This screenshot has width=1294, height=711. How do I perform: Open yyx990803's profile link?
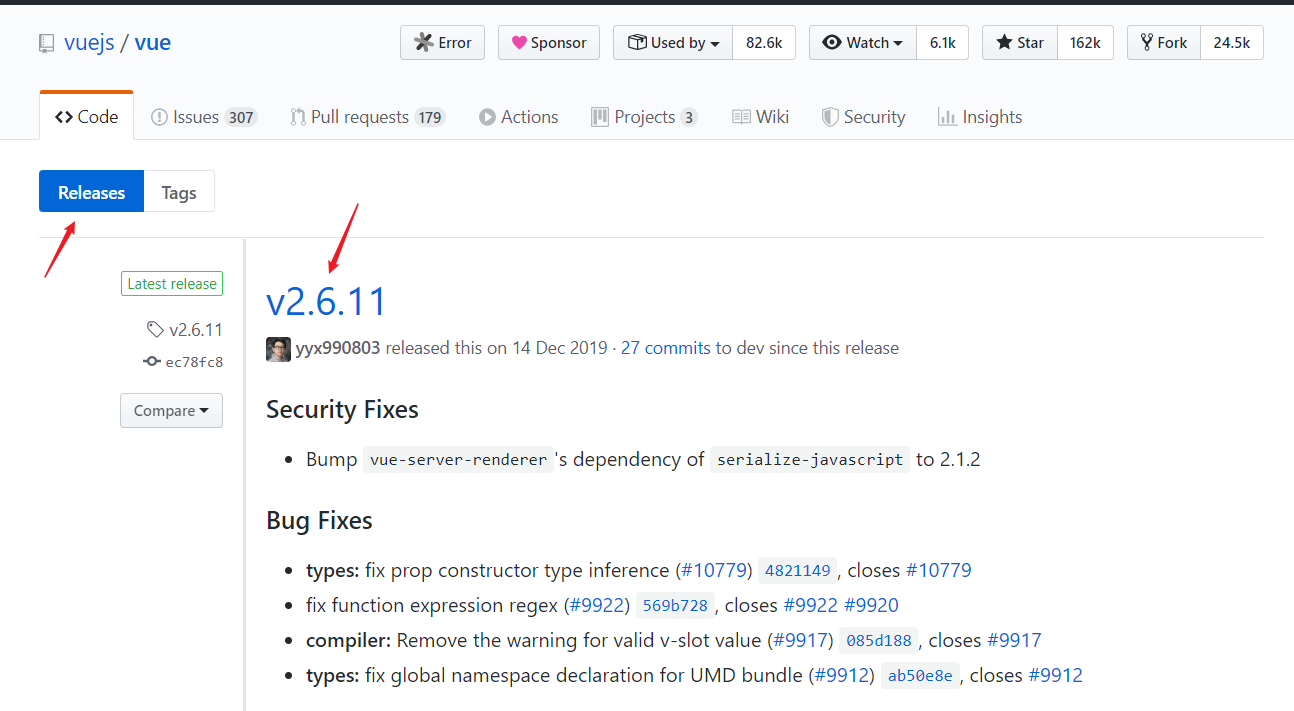[338, 348]
